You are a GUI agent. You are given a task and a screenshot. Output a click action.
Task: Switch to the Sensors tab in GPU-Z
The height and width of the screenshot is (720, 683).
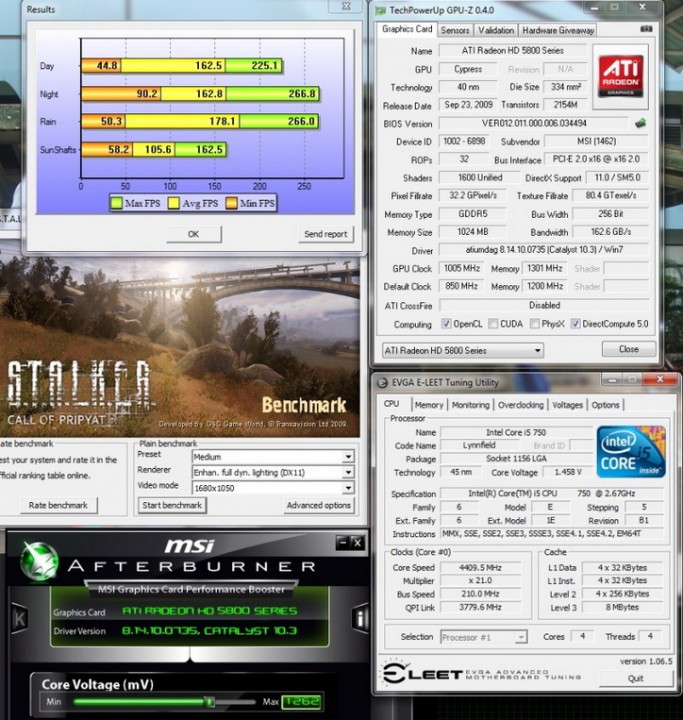click(x=455, y=30)
